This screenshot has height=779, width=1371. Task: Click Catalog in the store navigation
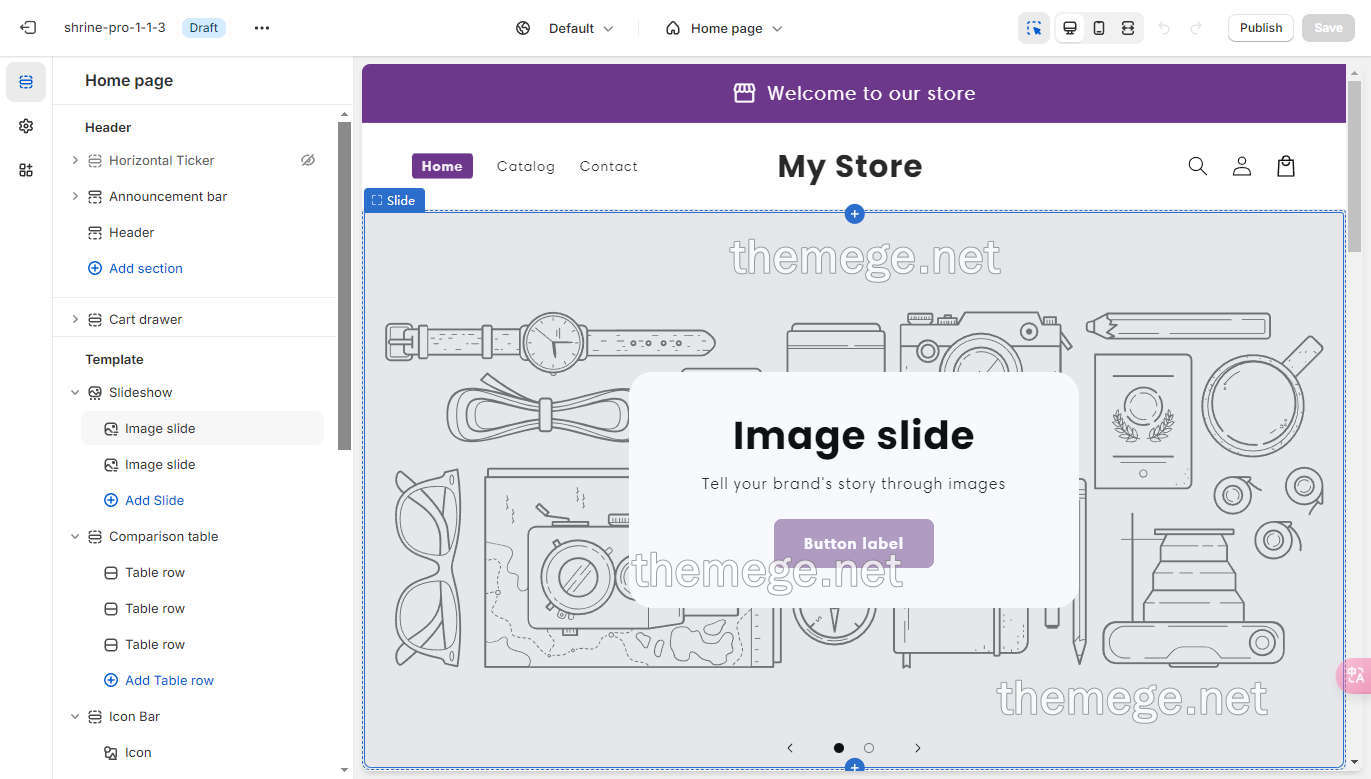[526, 166]
